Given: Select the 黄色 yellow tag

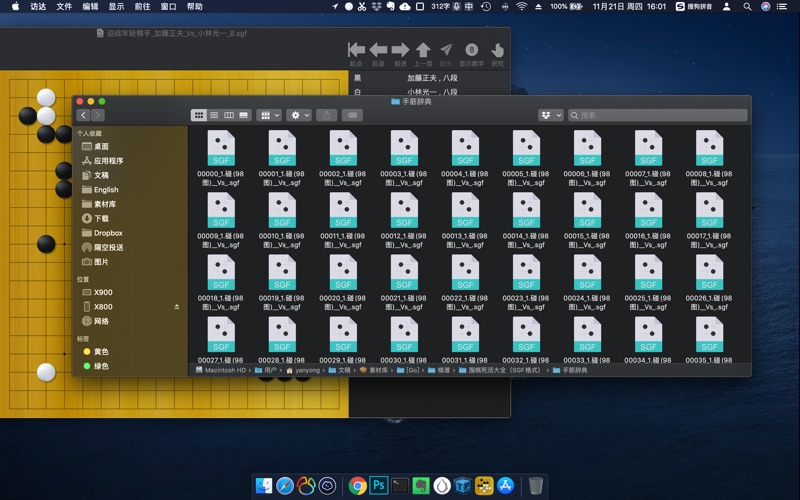Looking at the screenshot, I should (101, 352).
